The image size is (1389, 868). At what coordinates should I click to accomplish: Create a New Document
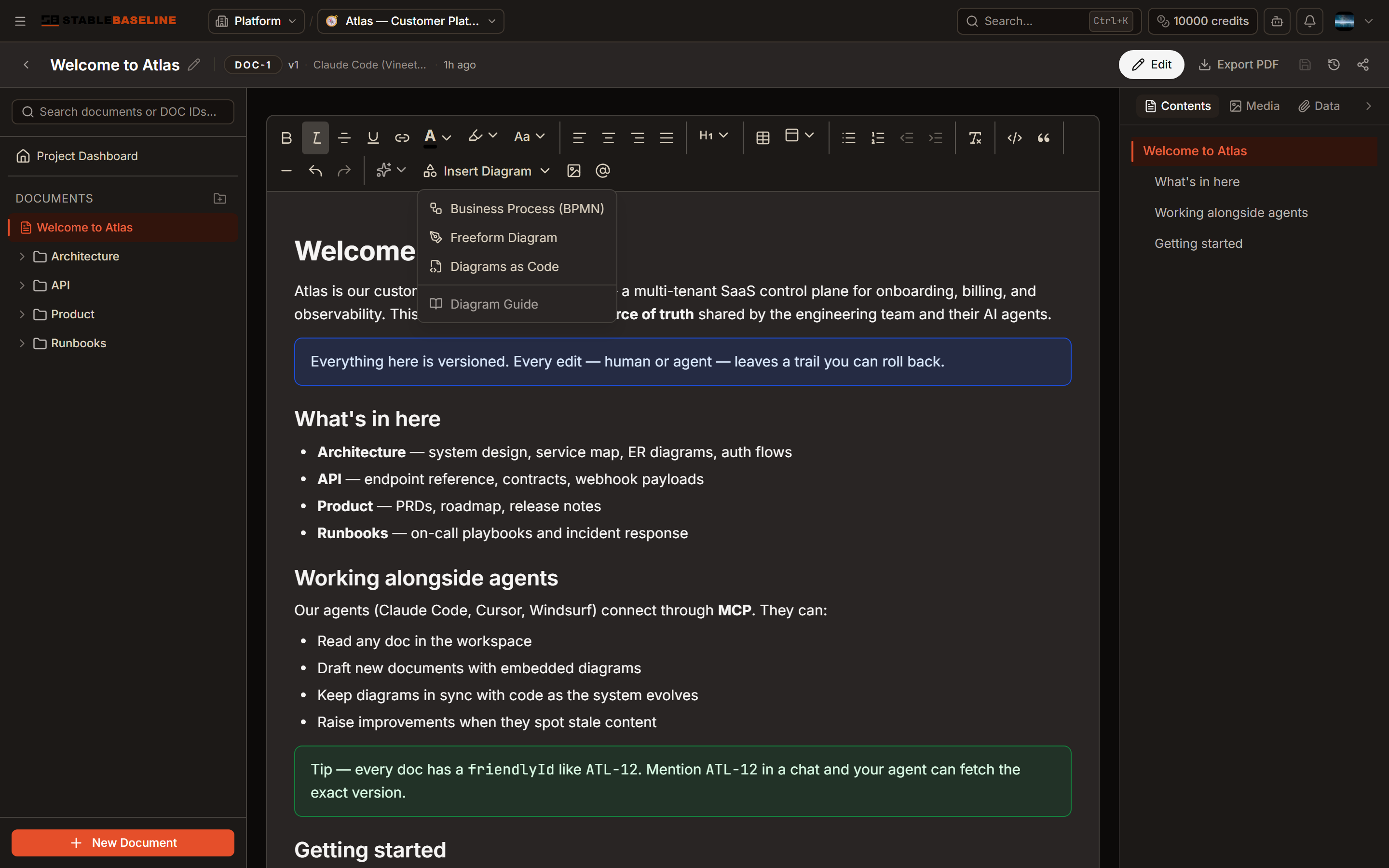[123, 843]
